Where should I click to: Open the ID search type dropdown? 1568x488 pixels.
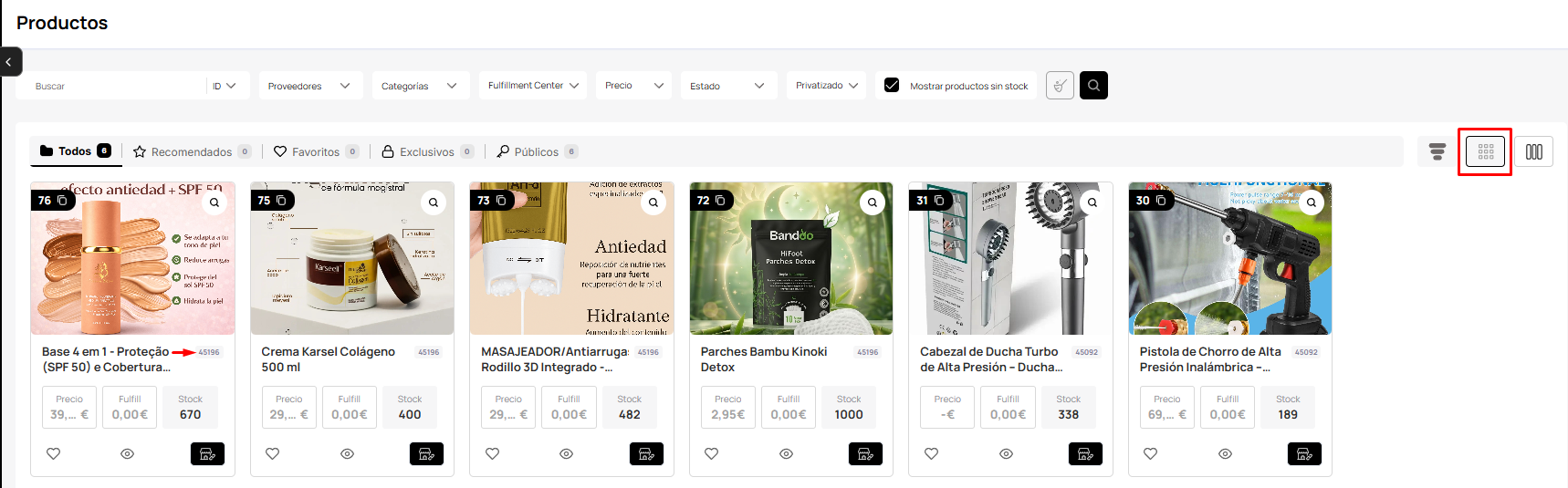tap(225, 86)
